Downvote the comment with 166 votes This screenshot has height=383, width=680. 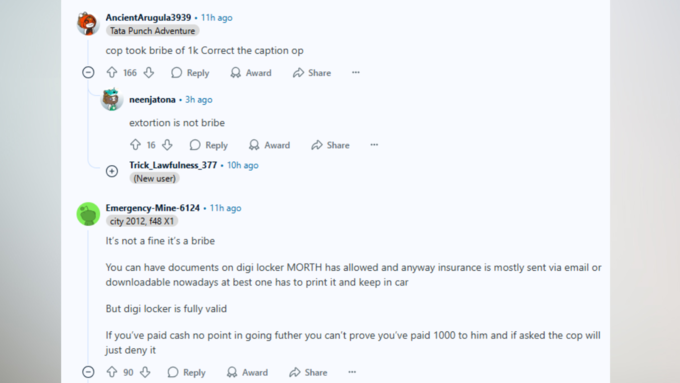(149, 72)
